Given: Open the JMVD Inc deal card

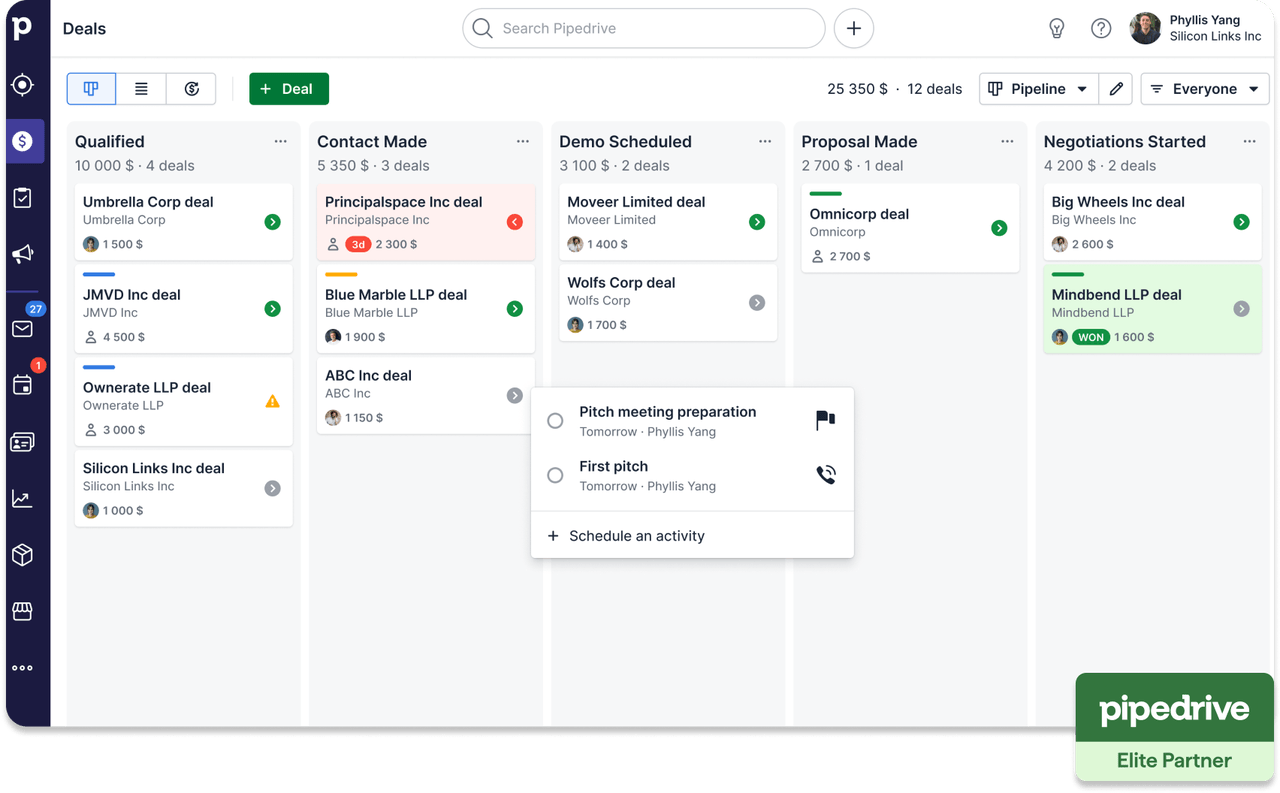Looking at the screenshot, I should (184, 309).
